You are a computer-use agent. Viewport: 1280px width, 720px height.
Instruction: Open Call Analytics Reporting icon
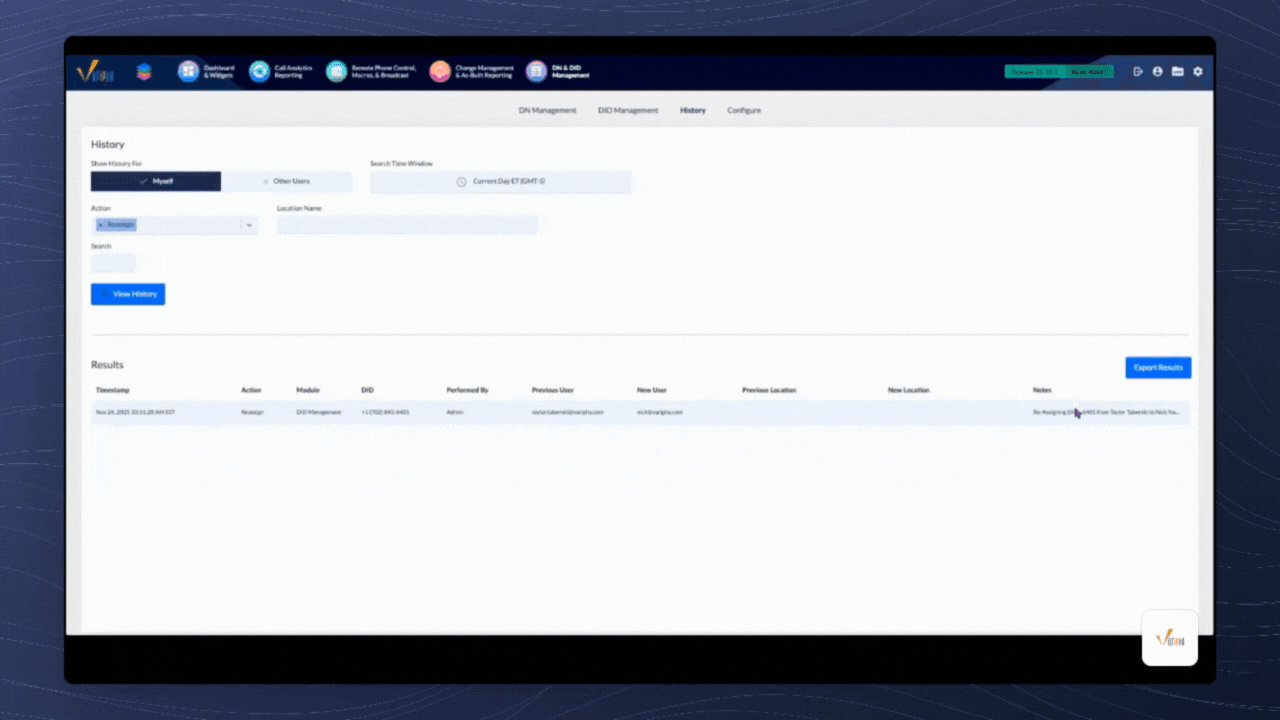[x=260, y=71]
